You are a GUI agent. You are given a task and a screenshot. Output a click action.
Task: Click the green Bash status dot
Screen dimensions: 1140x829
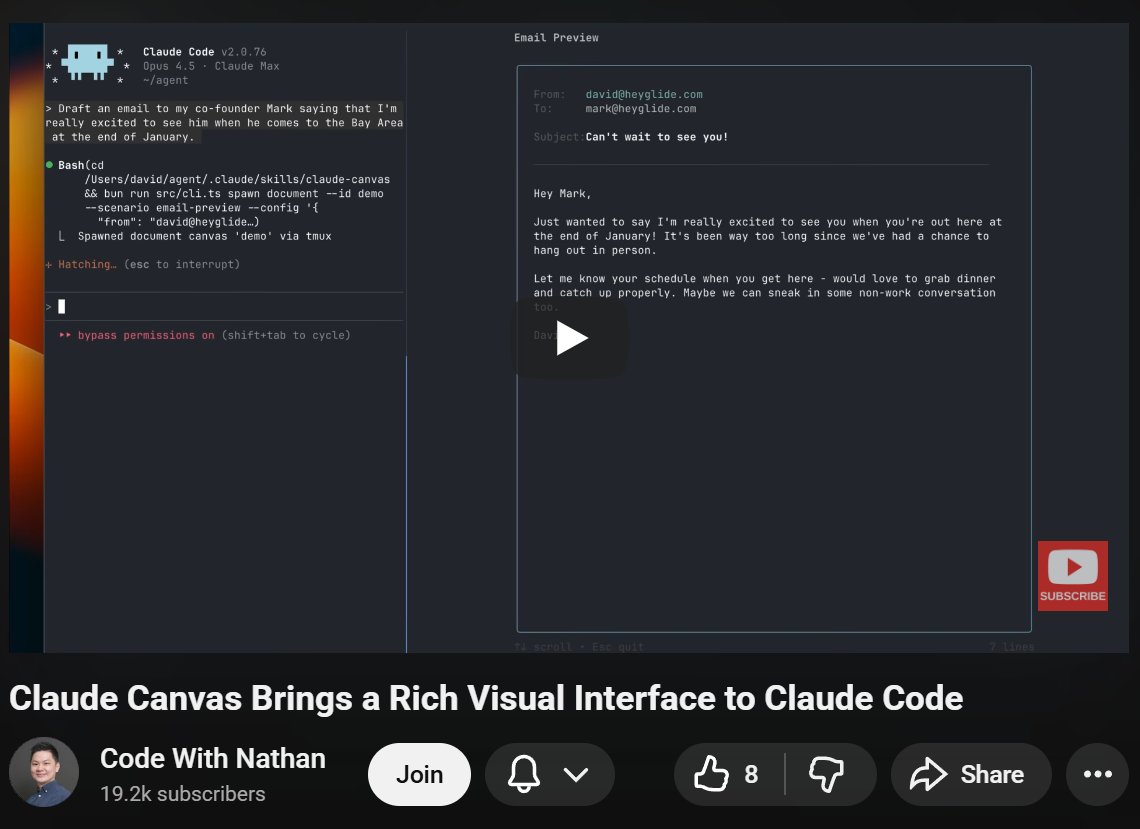[x=49, y=165]
